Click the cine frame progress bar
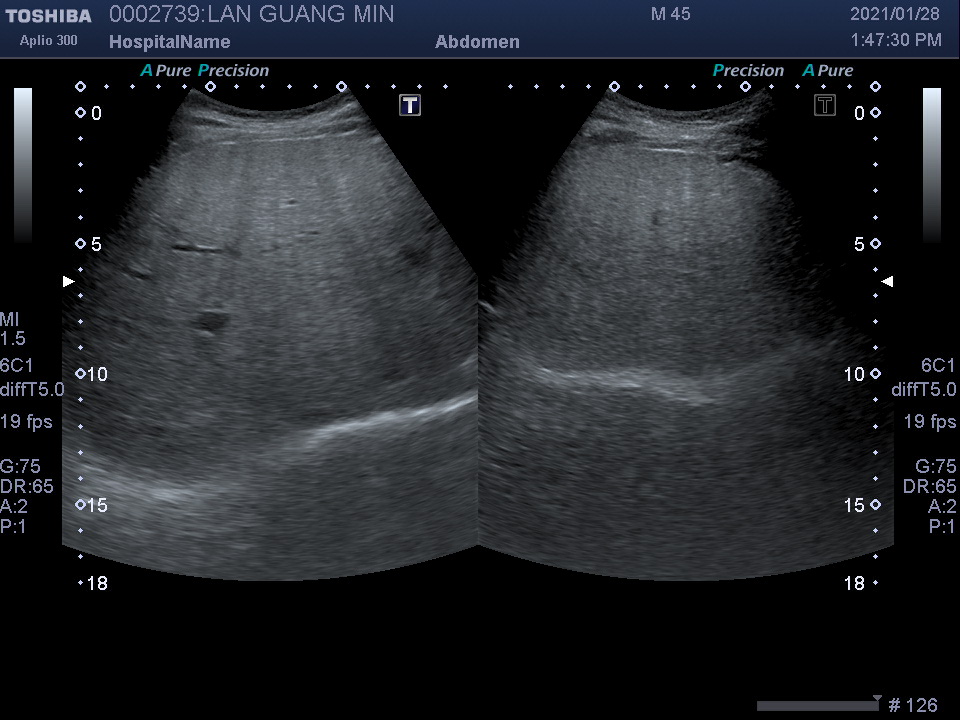 (816, 706)
